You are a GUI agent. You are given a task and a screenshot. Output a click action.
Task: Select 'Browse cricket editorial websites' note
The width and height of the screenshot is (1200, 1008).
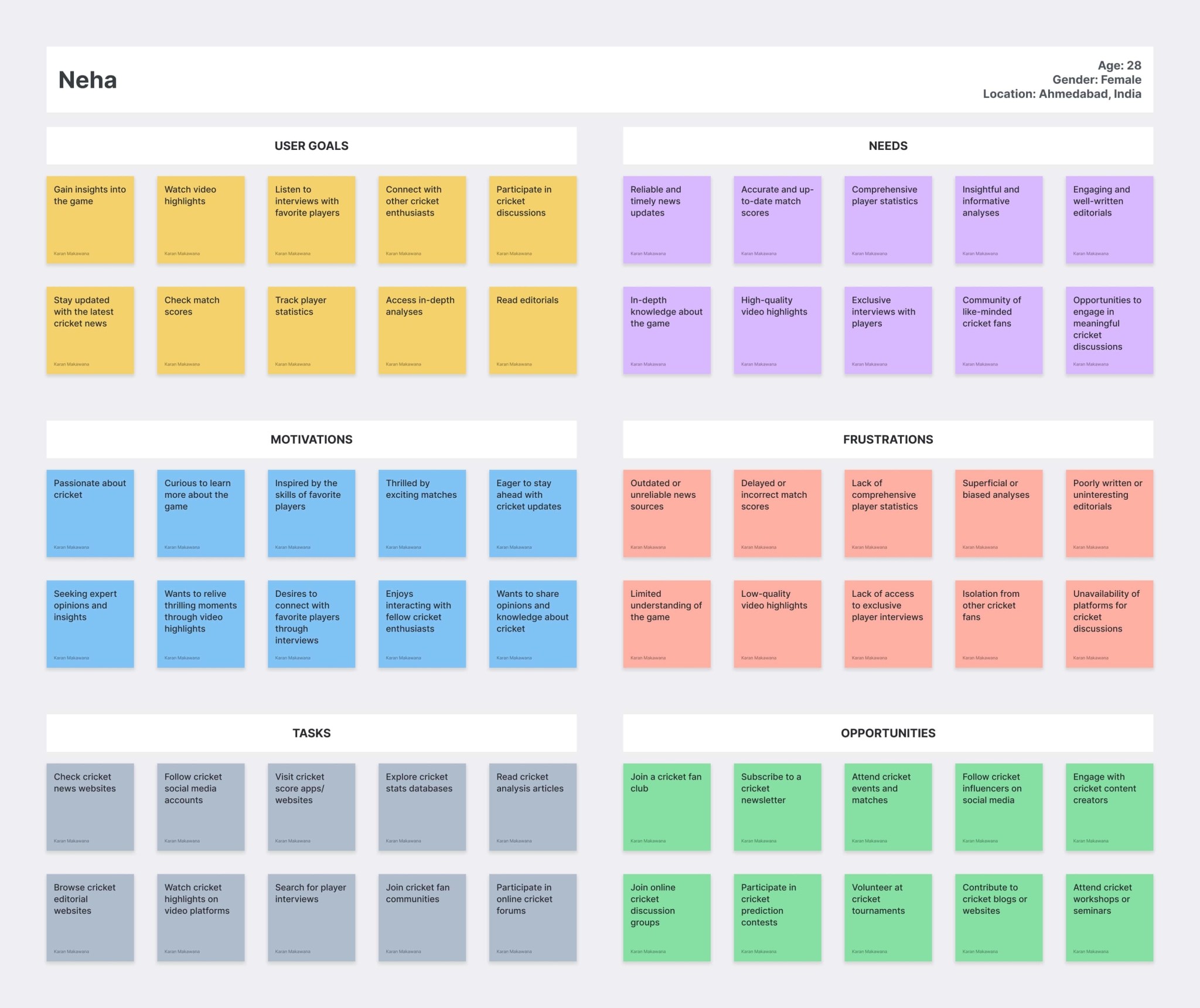point(90,918)
